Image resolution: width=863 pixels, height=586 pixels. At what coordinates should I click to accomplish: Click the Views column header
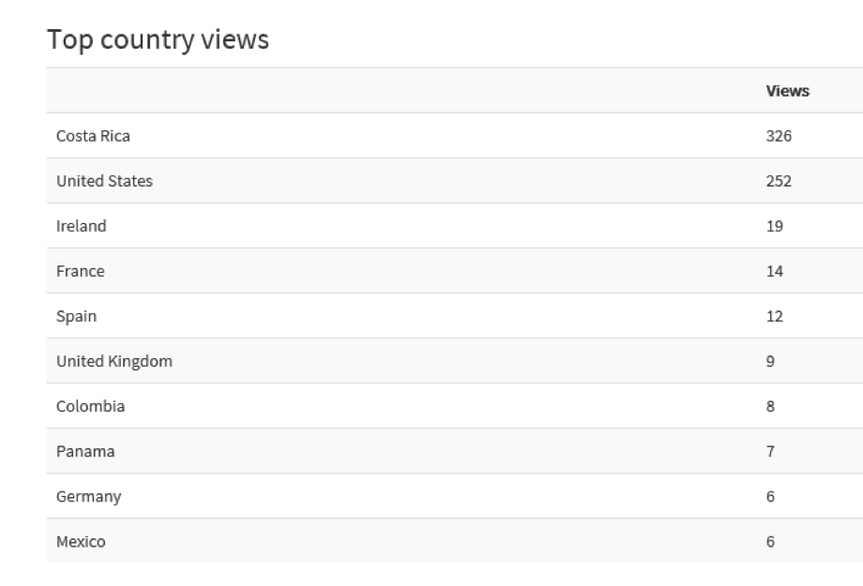point(787,91)
